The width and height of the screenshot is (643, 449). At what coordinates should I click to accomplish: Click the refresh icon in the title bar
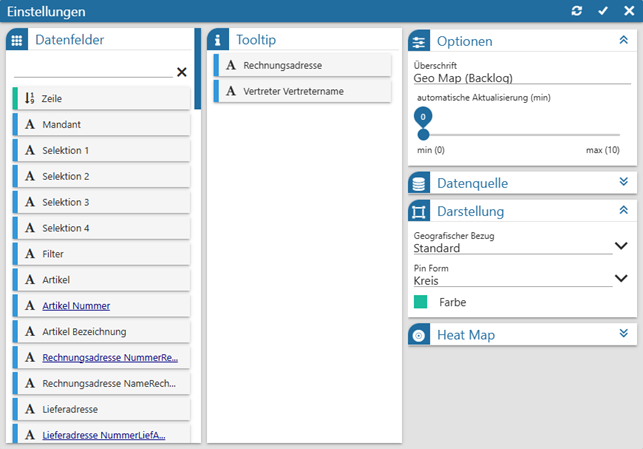[x=577, y=11]
